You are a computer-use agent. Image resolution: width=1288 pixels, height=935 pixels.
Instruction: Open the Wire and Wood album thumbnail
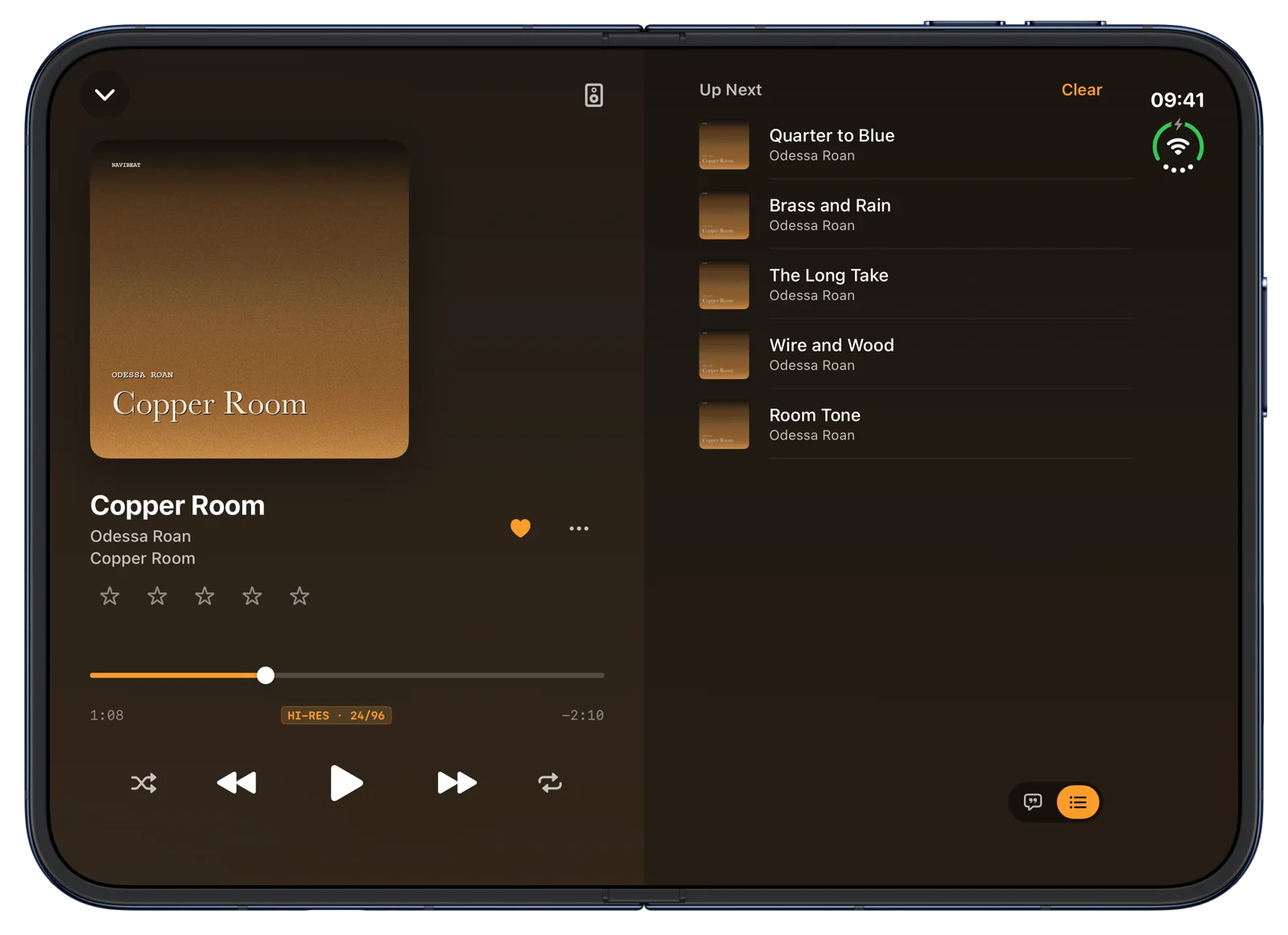(724, 355)
